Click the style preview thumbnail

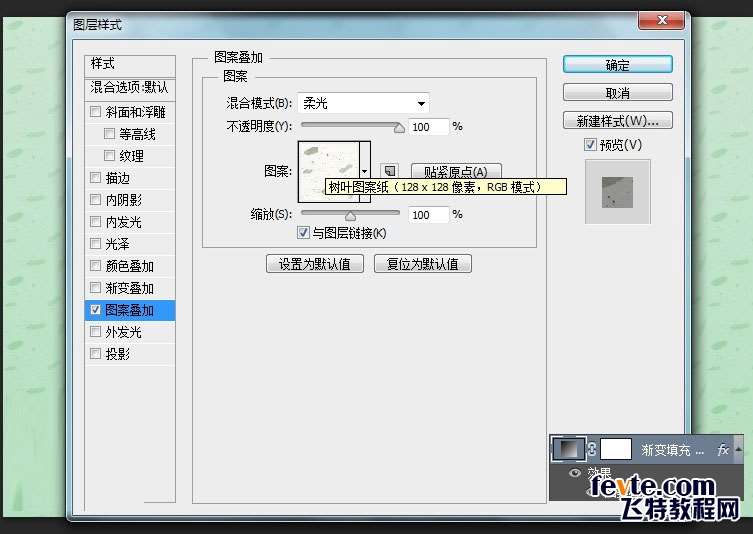pyautogui.click(x=618, y=192)
